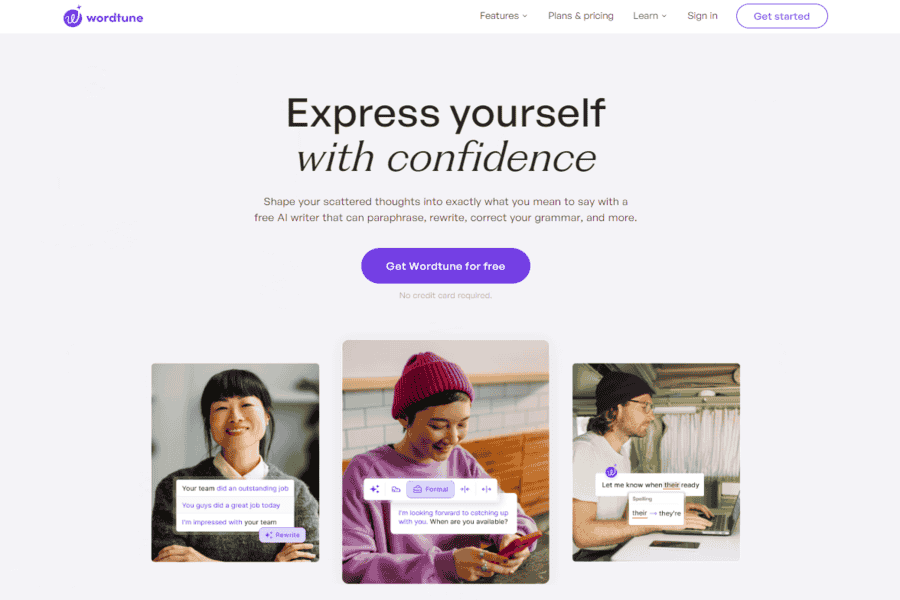900x600 pixels.
Task: Select the Formal tone option
Action: click(430, 489)
